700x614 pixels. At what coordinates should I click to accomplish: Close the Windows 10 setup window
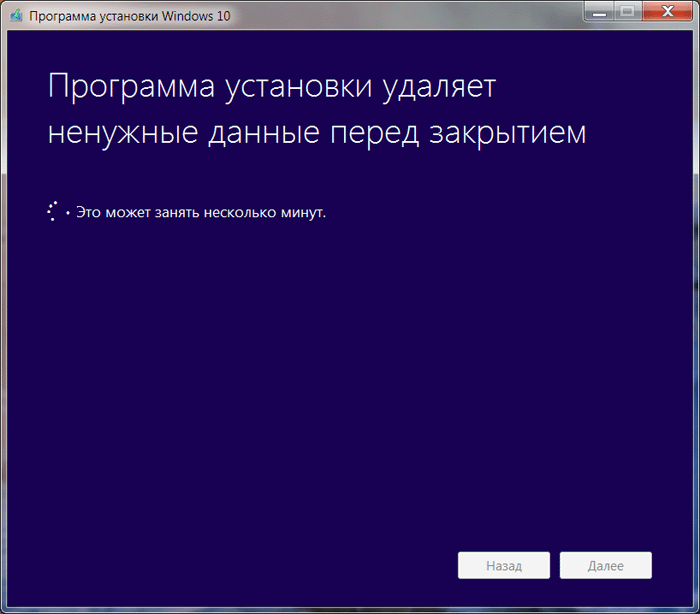667,11
